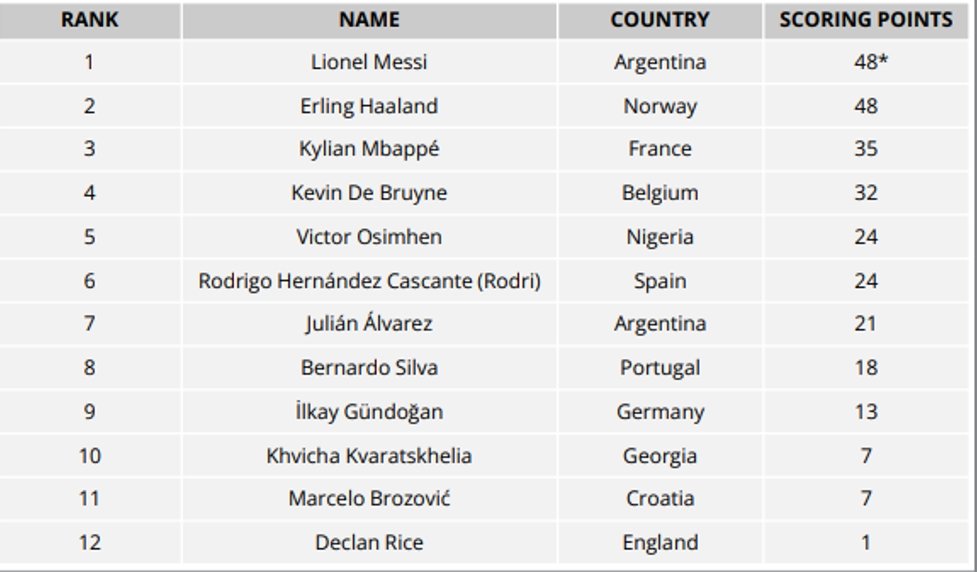
Task: Click the Declan Rice cell
Action: point(369,543)
